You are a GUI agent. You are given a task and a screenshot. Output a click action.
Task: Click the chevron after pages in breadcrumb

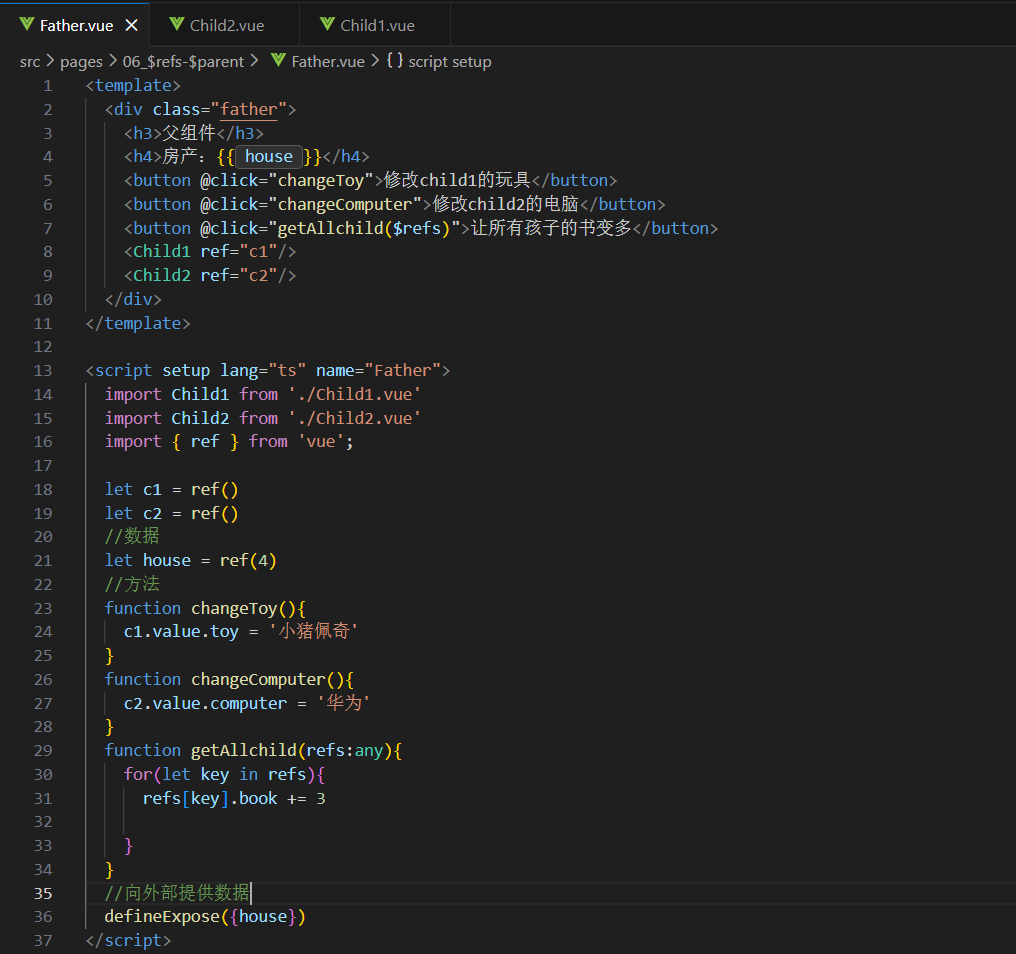tap(113, 62)
